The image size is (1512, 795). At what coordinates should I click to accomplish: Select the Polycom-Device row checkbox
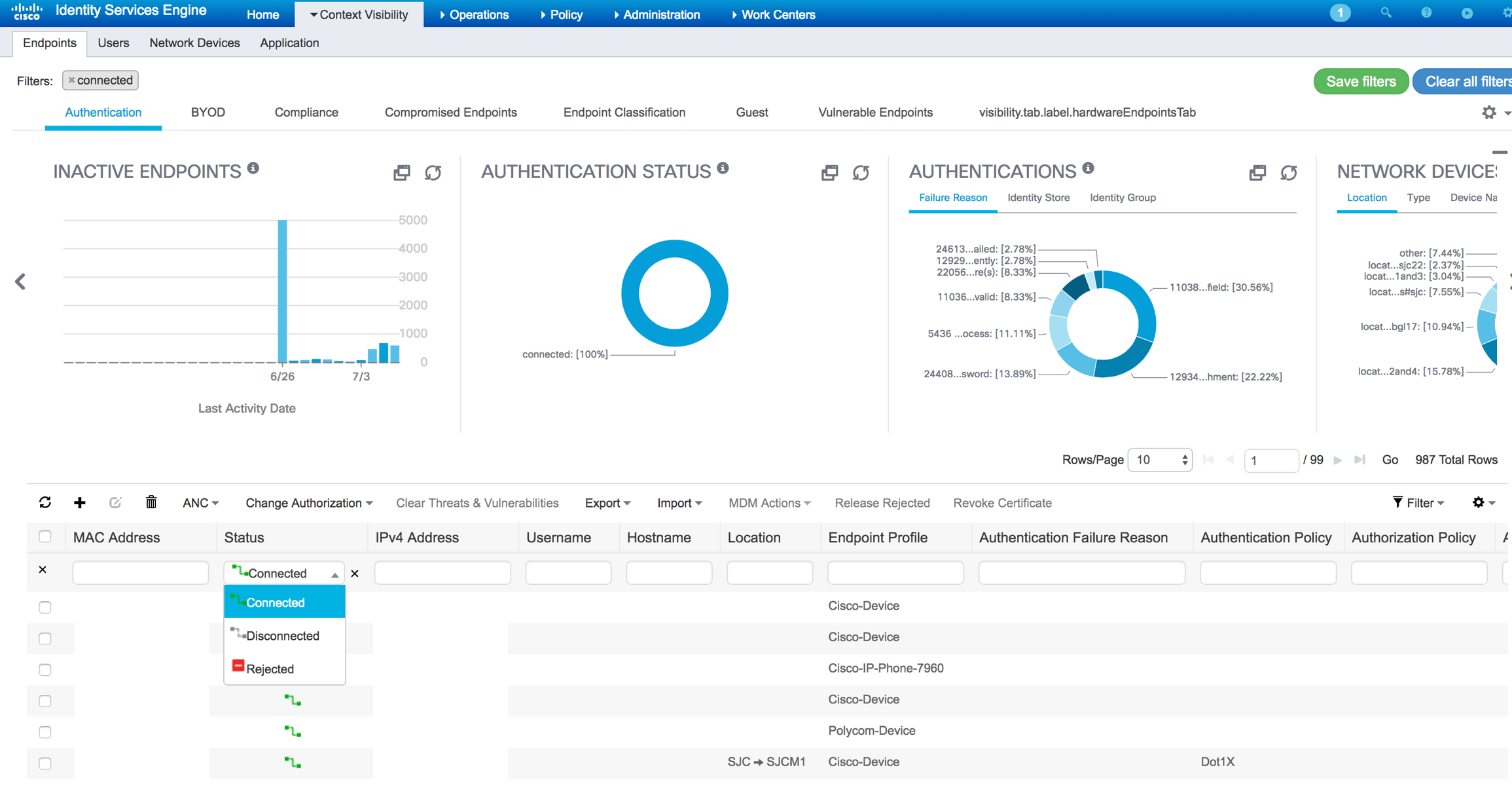coord(45,732)
